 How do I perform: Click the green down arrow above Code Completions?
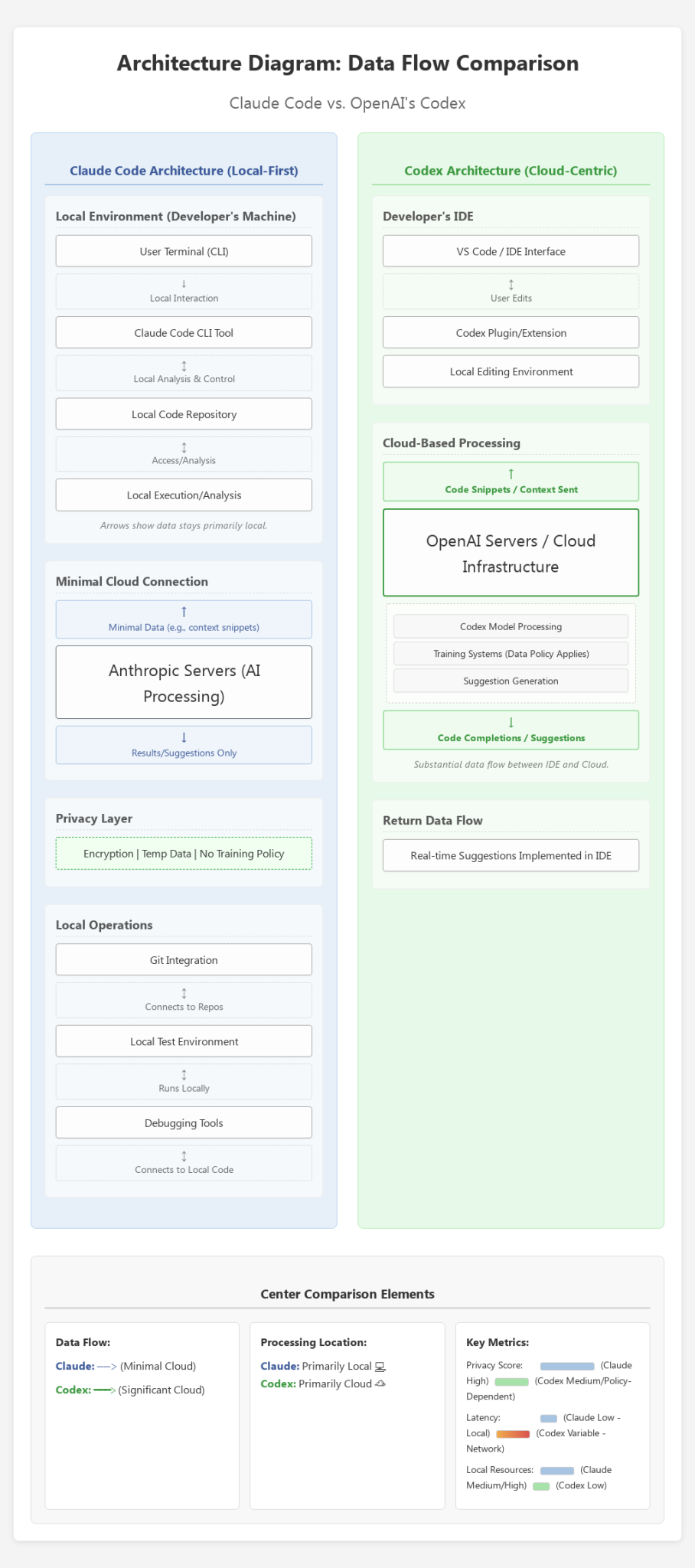(511, 723)
